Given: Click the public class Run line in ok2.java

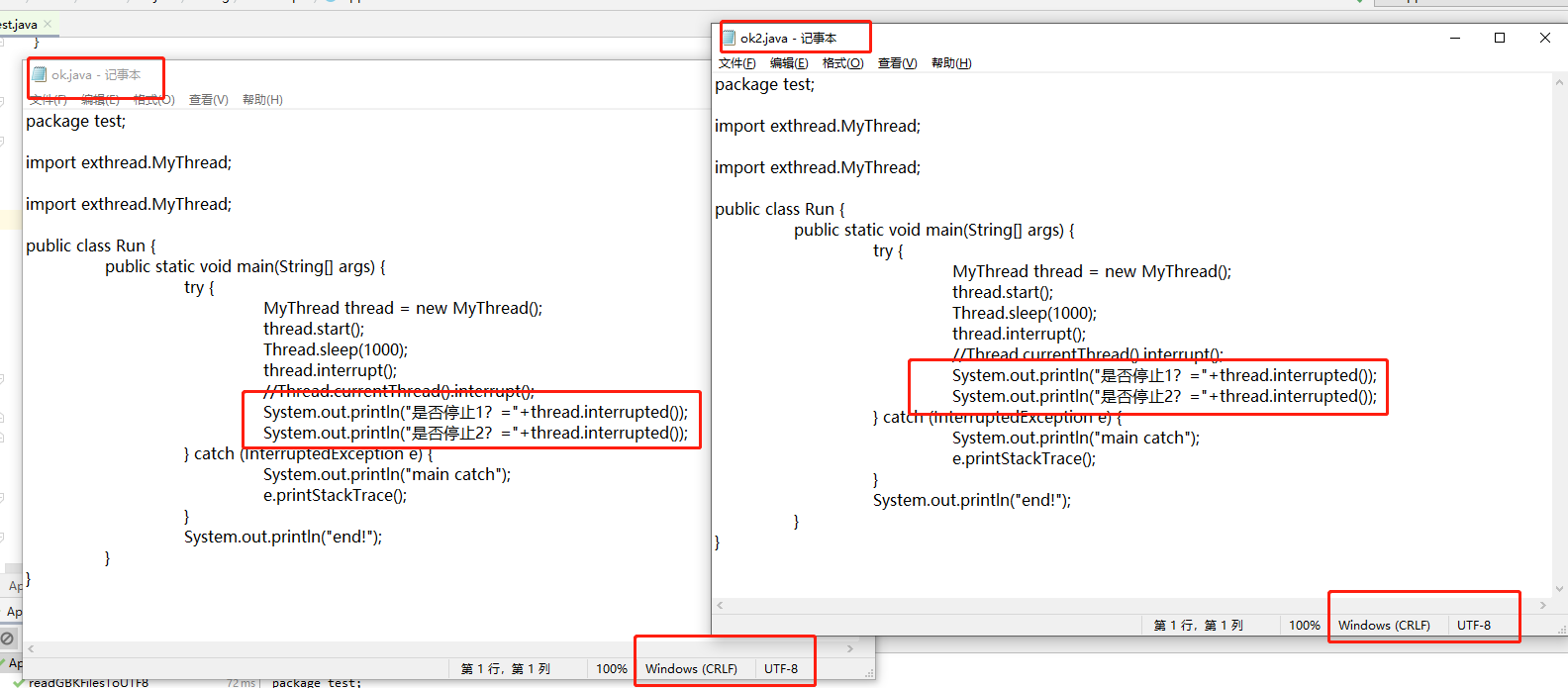Looking at the screenshot, I should pyautogui.click(x=780, y=210).
